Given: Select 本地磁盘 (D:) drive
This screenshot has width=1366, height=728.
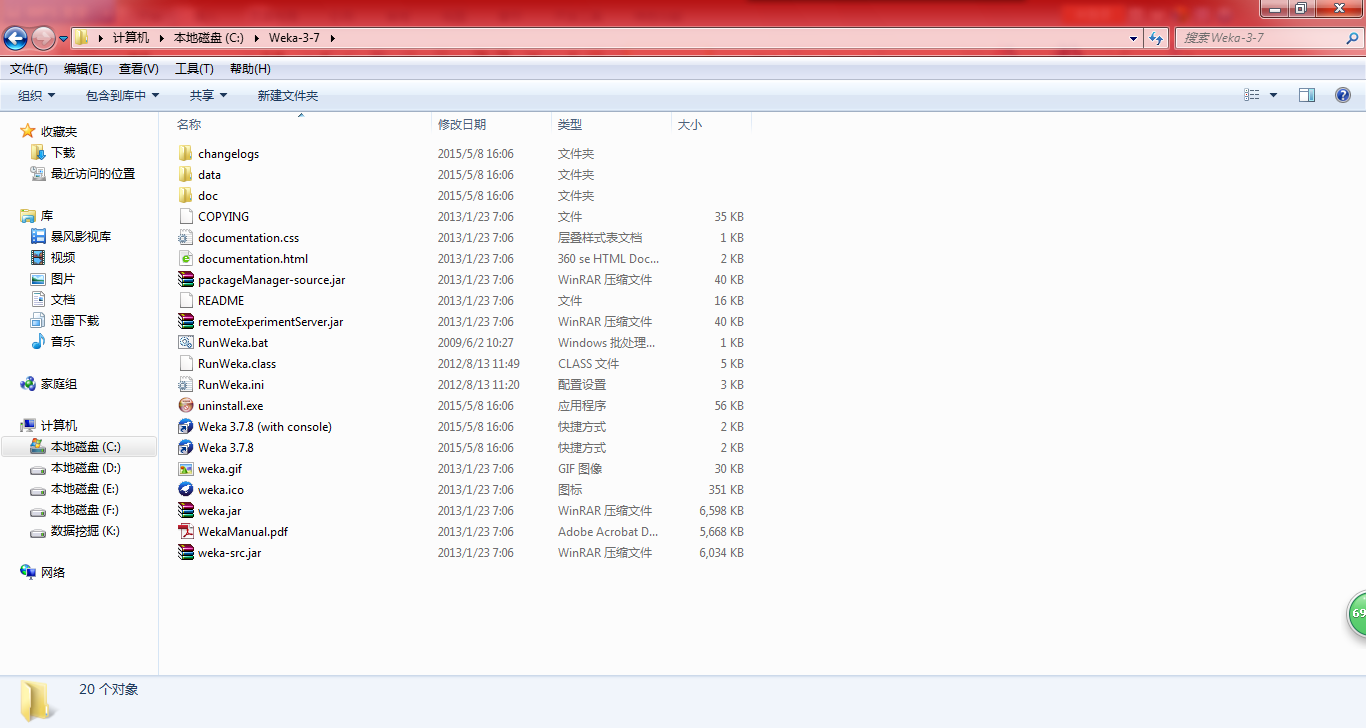Looking at the screenshot, I should click(86, 468).
